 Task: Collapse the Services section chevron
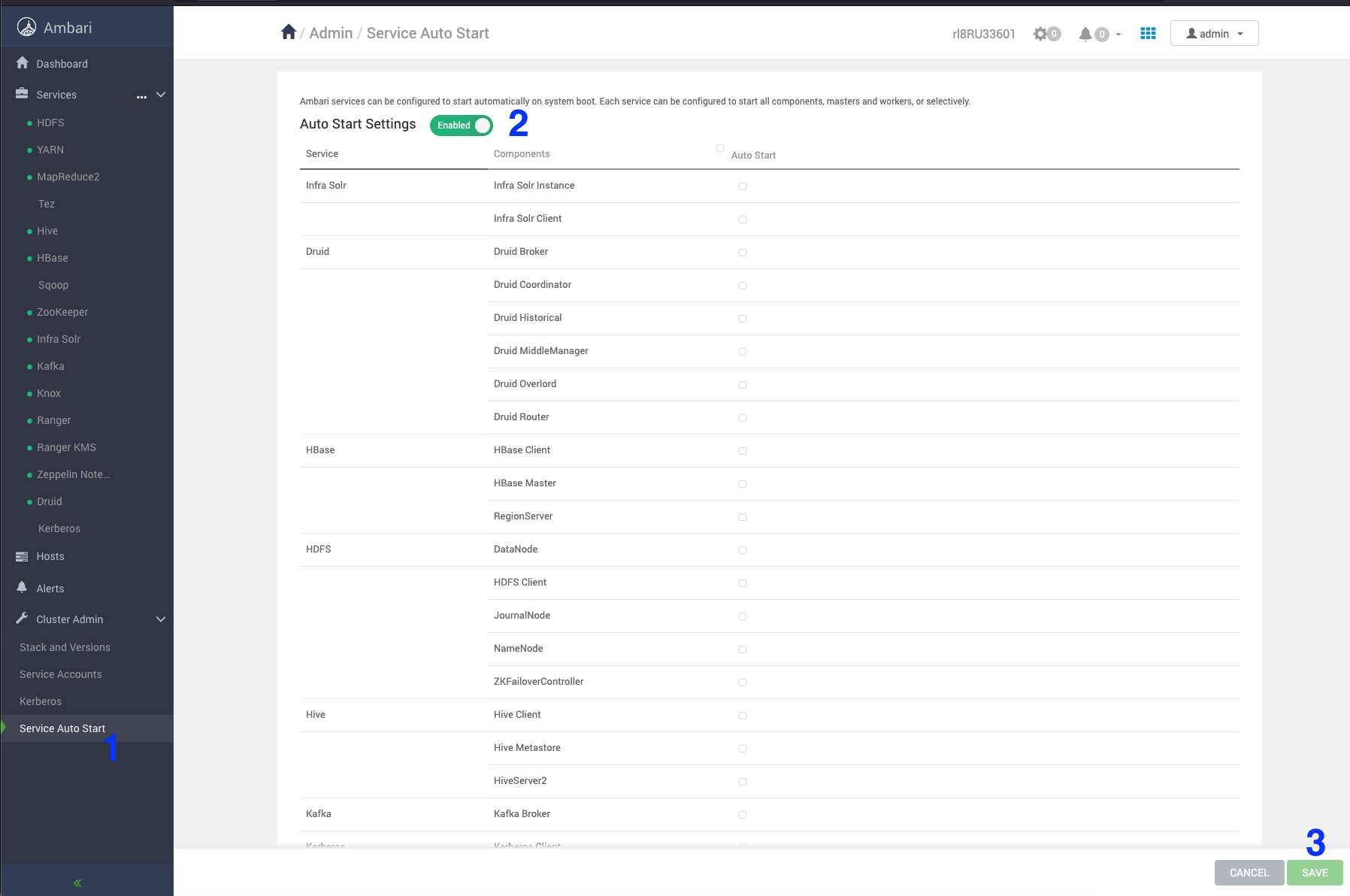click(x=161, y=95)
